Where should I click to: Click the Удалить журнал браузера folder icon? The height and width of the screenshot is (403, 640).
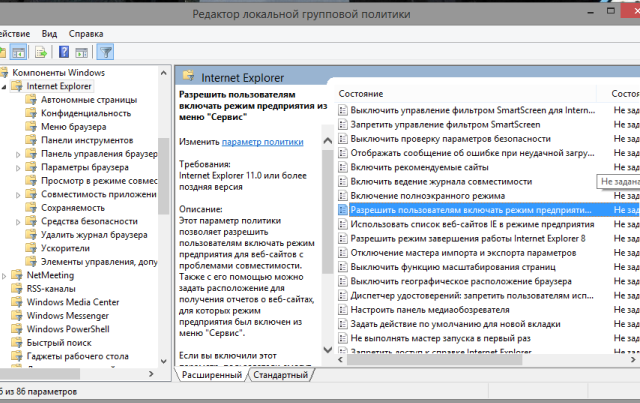tap(31, 234)
